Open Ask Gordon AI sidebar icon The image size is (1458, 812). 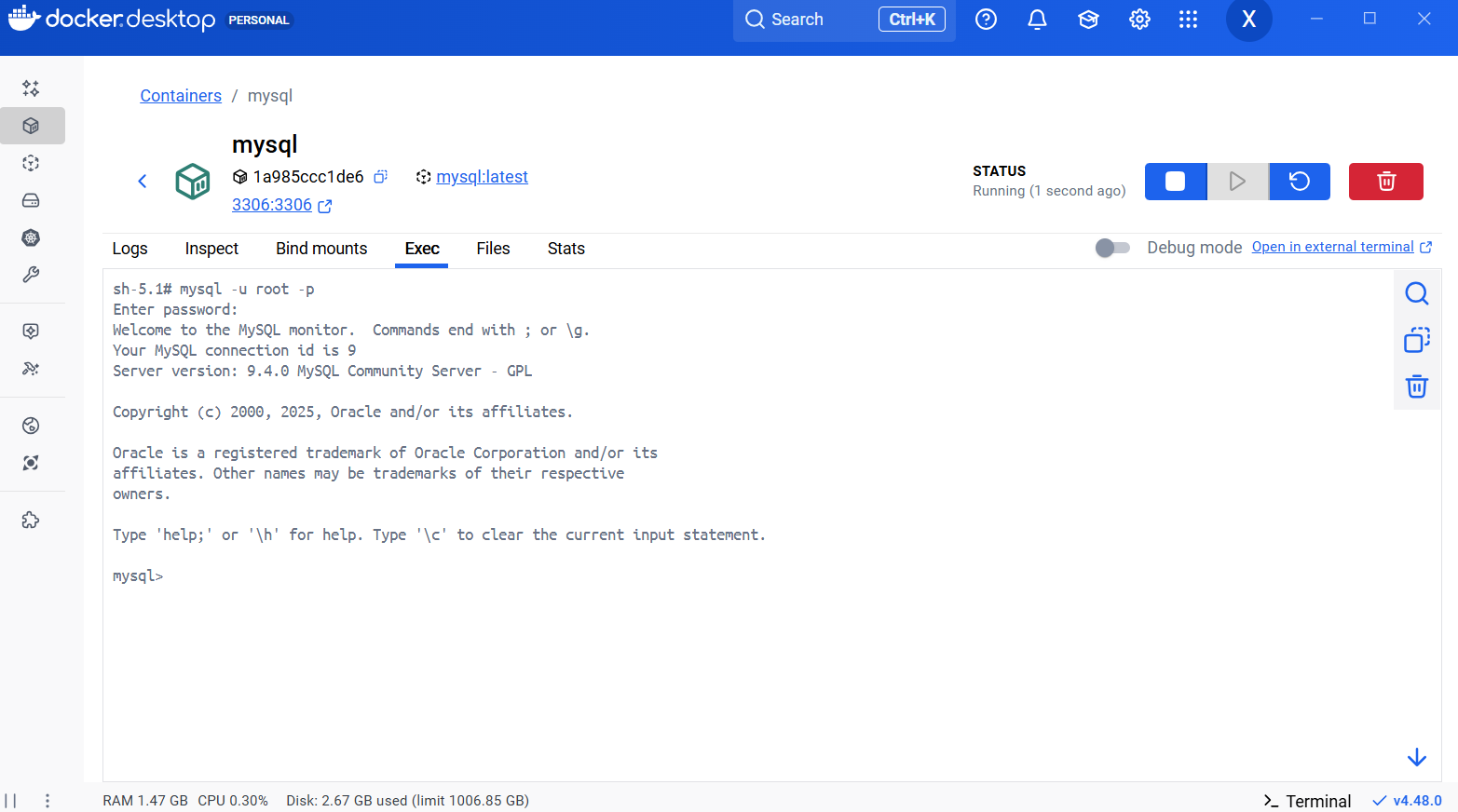coord(31,88)
